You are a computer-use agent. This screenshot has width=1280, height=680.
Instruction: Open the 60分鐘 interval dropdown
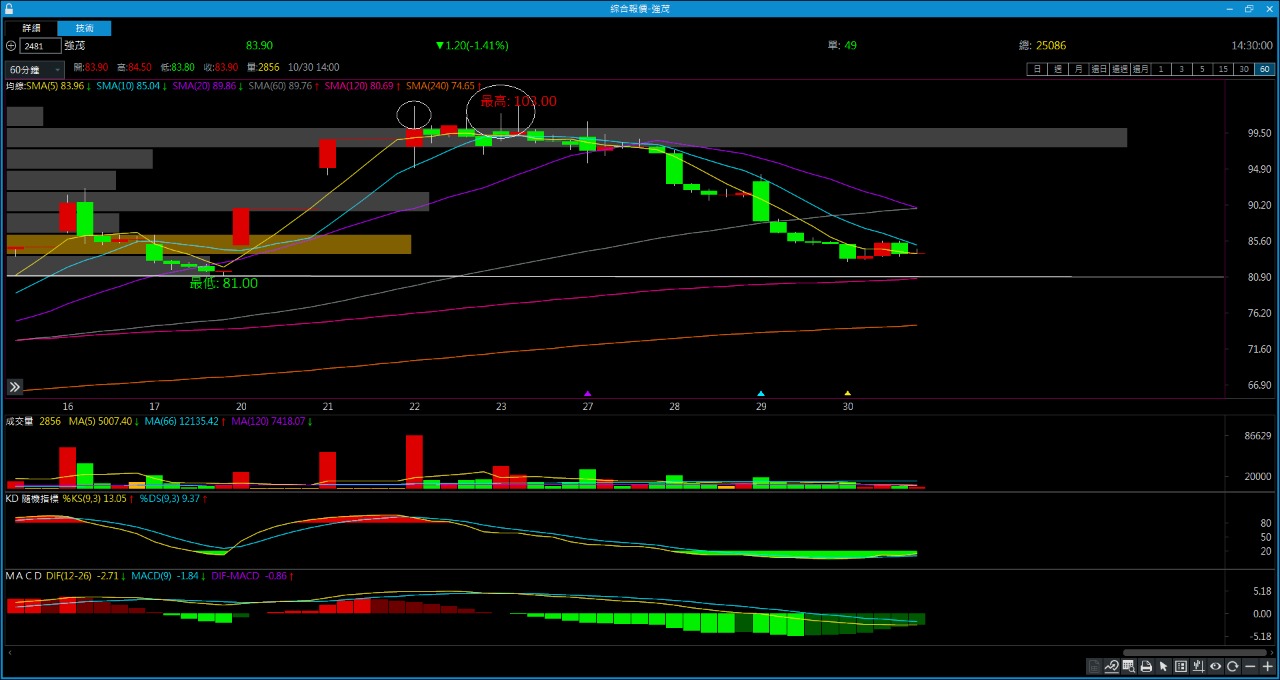pos(35,70)
